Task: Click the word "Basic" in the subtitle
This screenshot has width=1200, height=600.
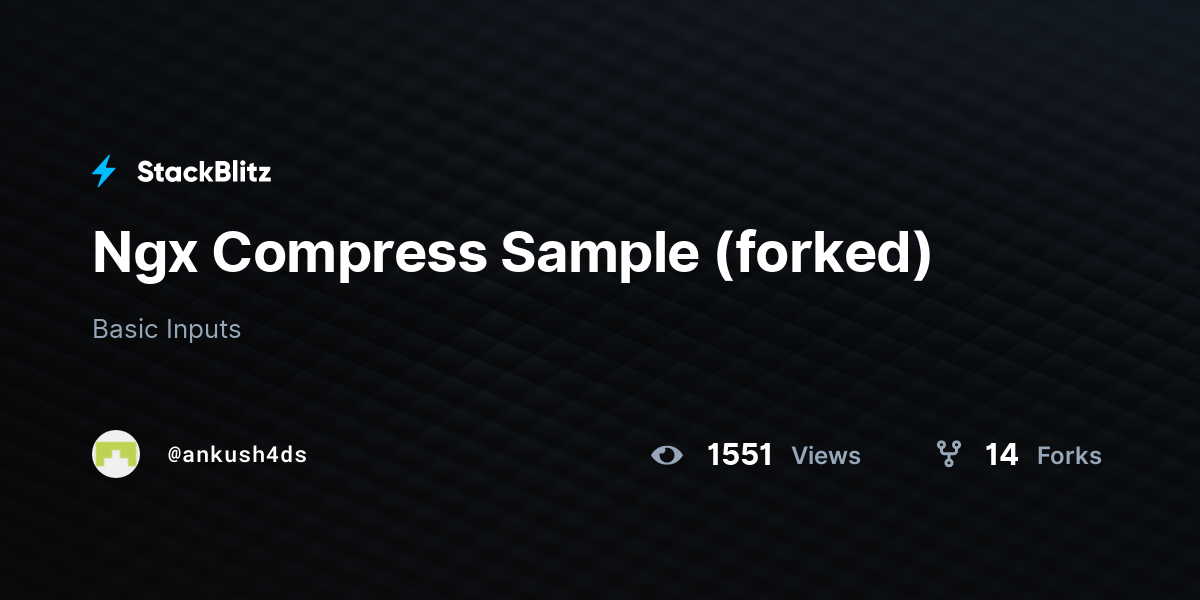Action: pyautogui.click(x=126, y=329)
